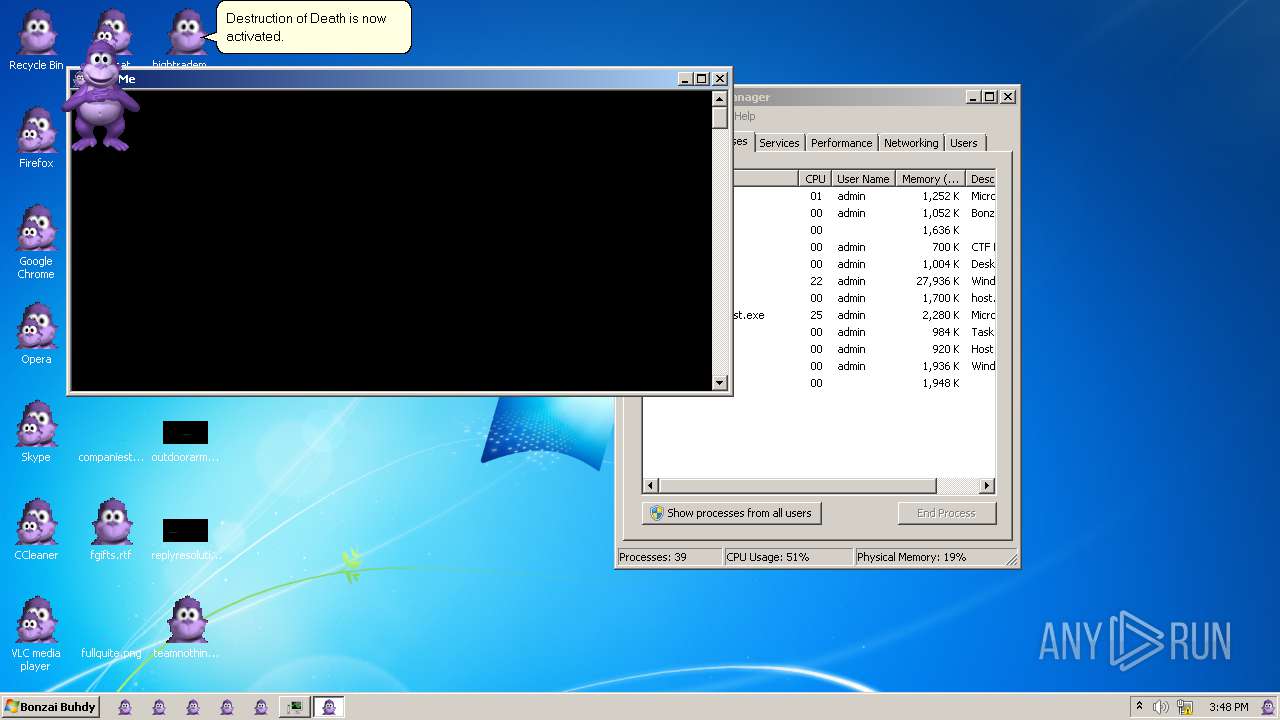1280x720 pixels.
Task: Select the partially hidden Processes tab
Action: (741, 141)
